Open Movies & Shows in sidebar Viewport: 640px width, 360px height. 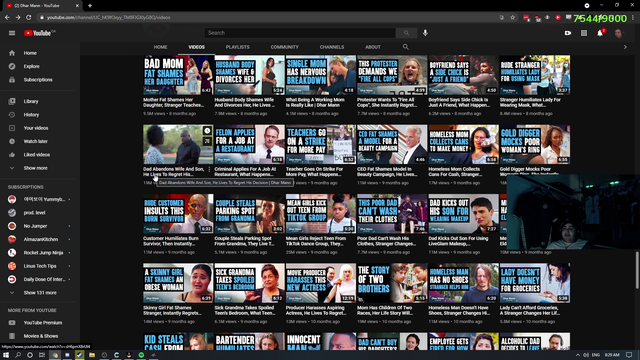(40, 336)
